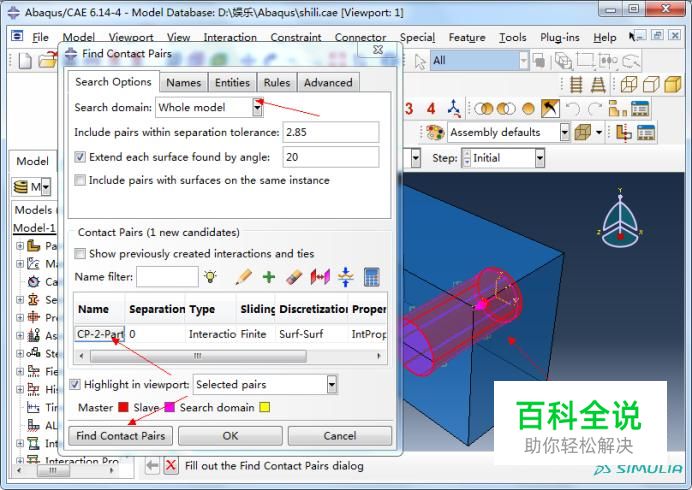Click the table horizontal scrollbar
Viewport: 692px width, 490px height.
198,356
